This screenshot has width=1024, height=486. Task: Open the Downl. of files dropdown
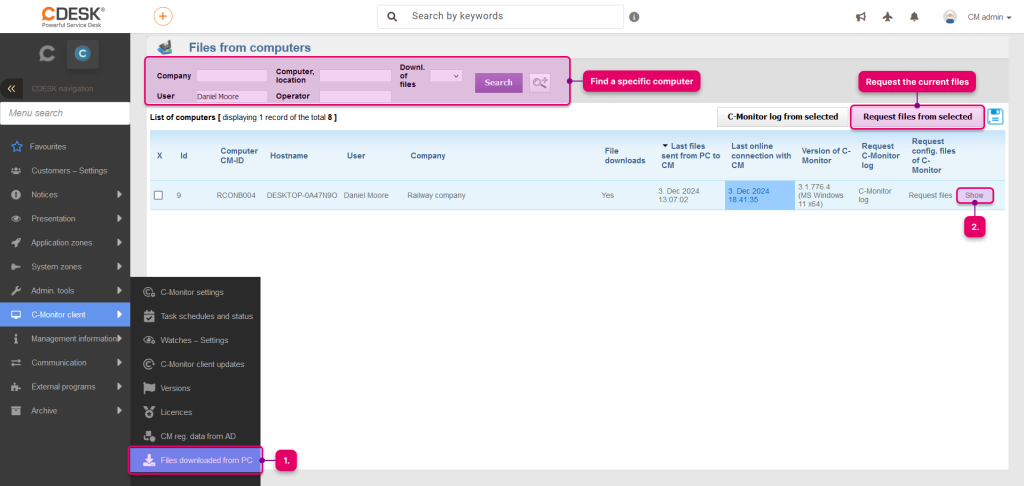[x=446, y=76]
